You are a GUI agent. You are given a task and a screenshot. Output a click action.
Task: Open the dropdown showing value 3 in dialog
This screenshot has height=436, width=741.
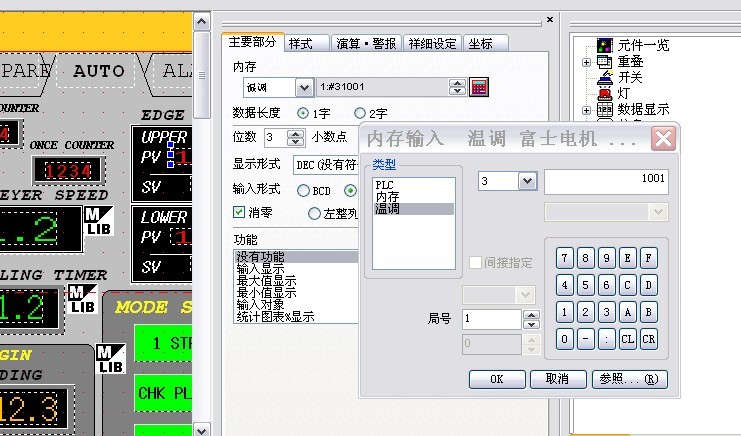[528, 181]
